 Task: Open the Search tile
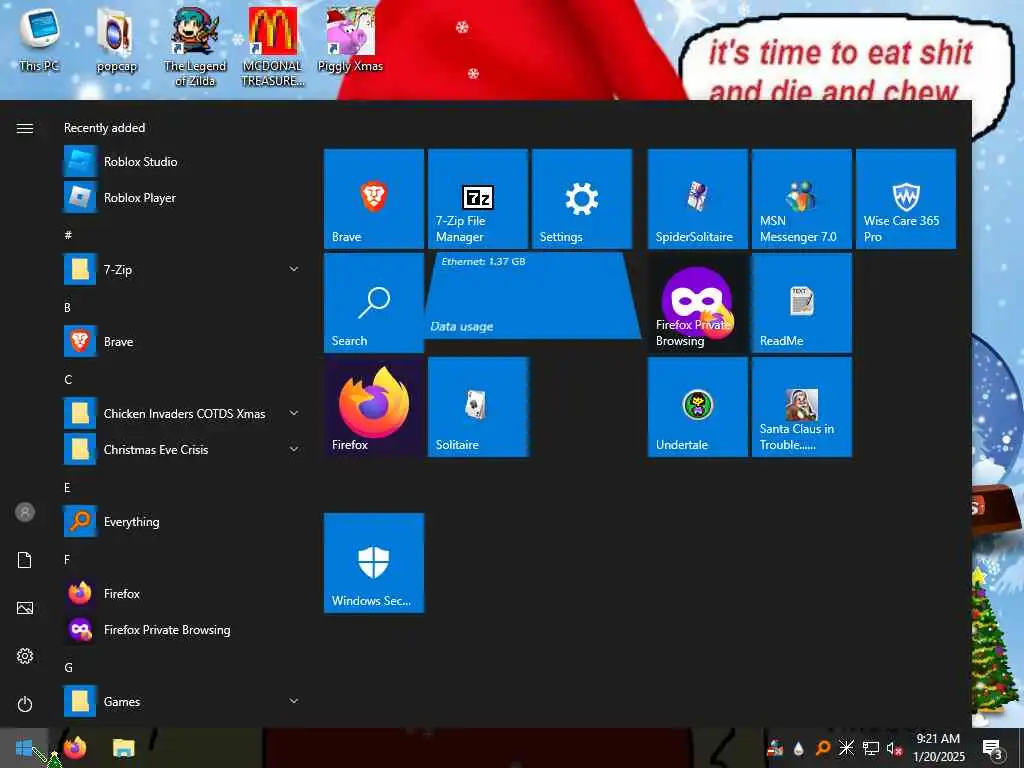374,303
